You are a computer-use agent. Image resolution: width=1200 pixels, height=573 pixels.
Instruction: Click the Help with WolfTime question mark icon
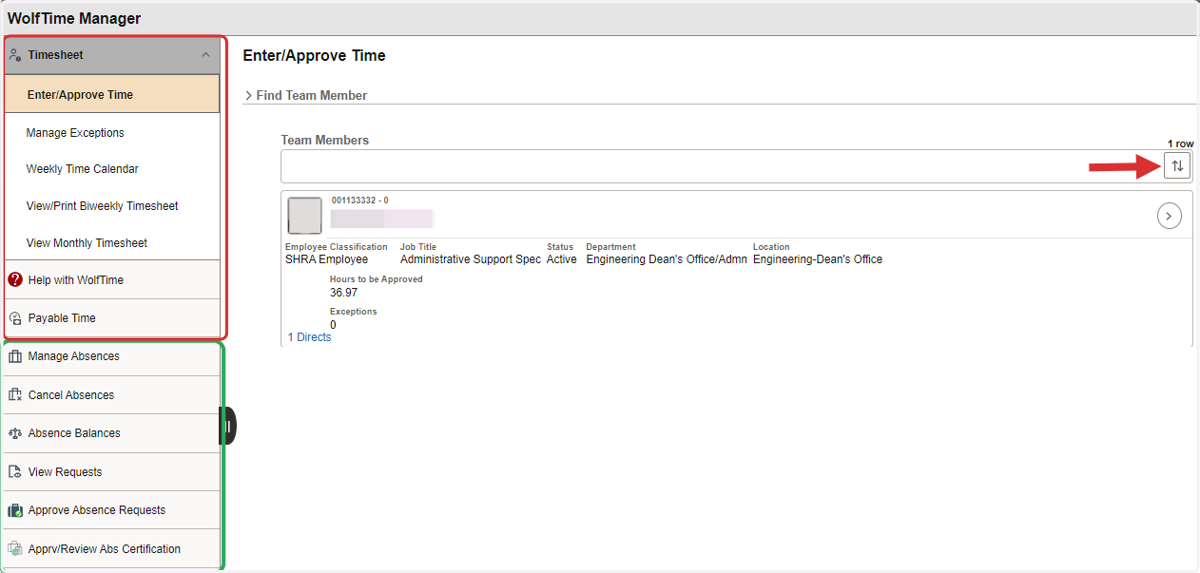coord(15,280)
